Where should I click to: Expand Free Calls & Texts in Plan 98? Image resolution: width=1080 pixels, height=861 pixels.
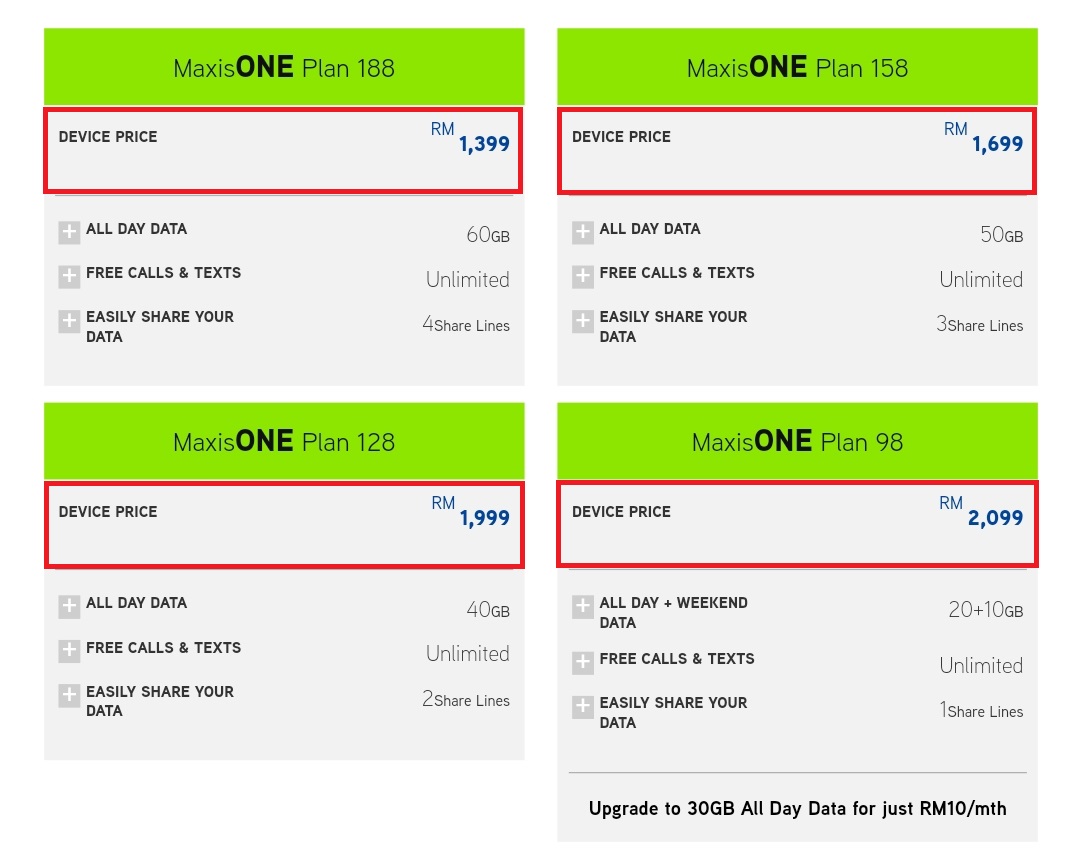click(582, 663)
